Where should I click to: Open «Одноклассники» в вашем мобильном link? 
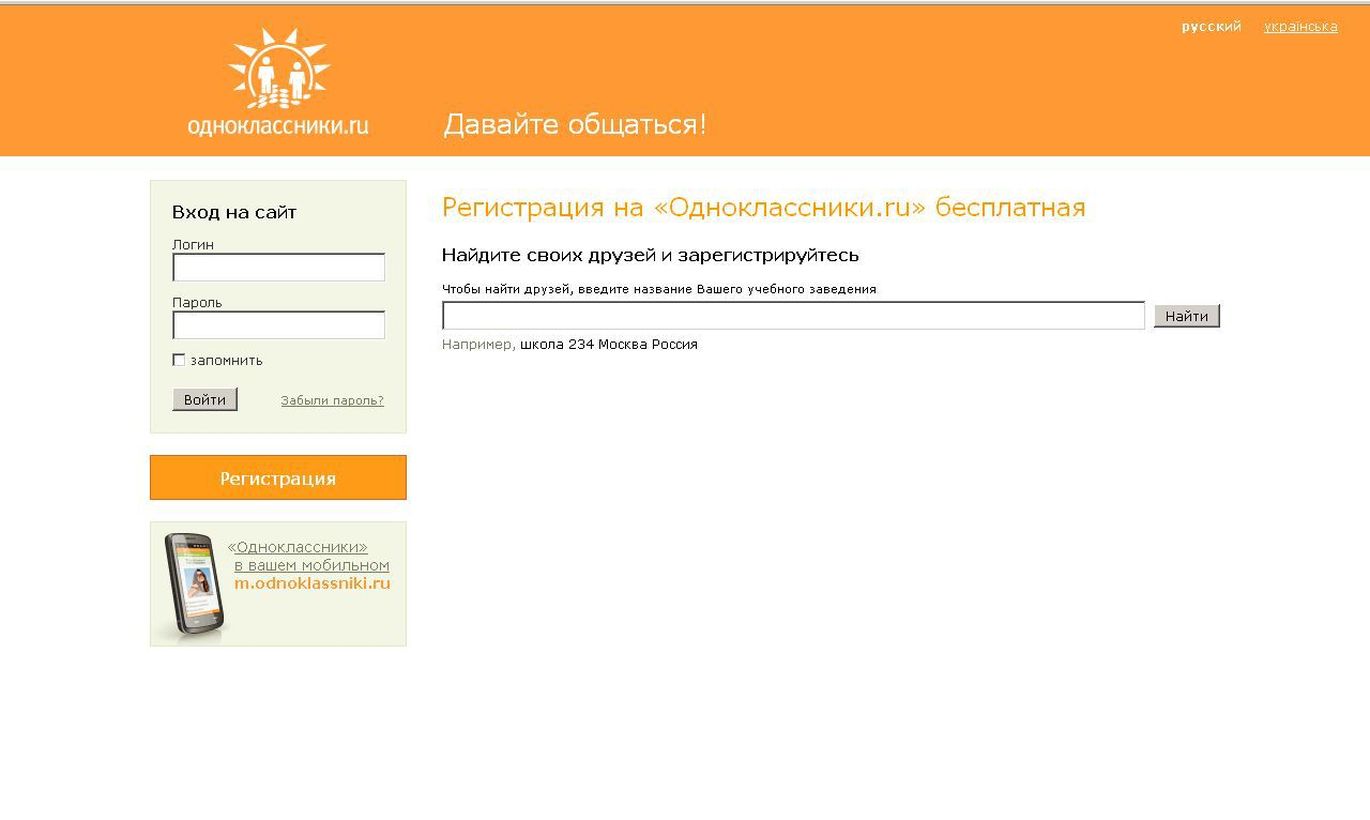tap(309, 556)
